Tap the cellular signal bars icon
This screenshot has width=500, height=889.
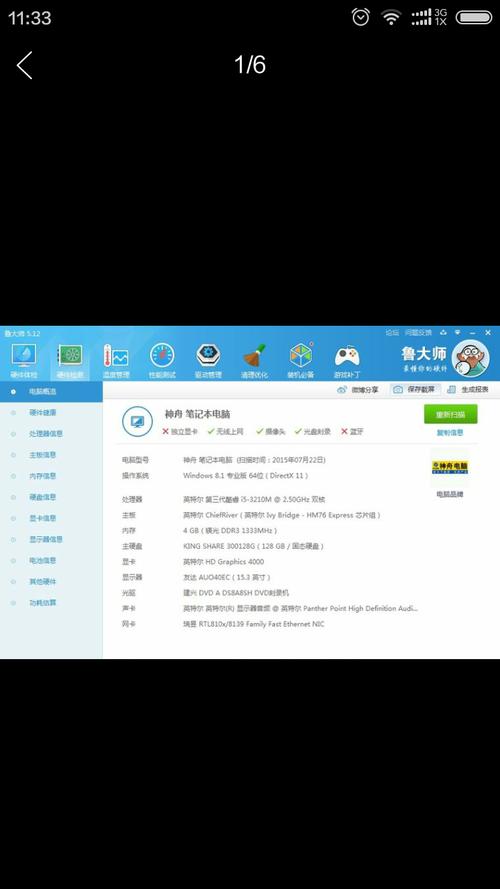(x=422, y=17)
